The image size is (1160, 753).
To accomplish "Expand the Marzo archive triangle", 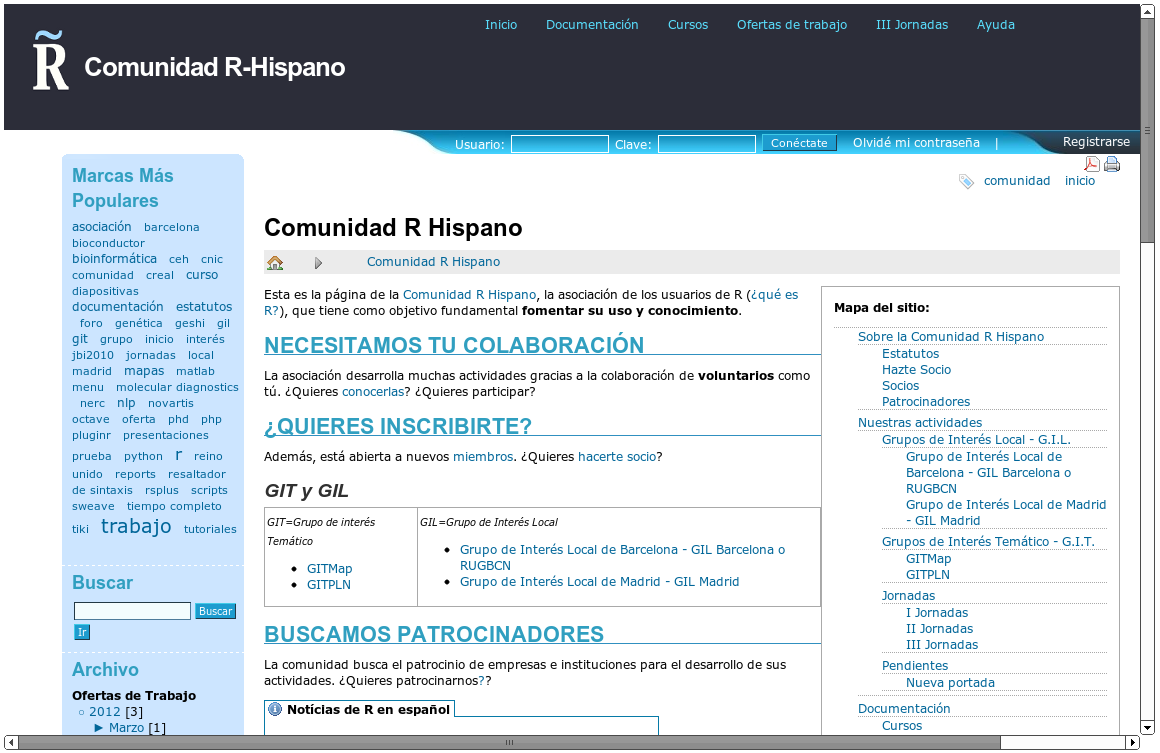I will 99,728.
